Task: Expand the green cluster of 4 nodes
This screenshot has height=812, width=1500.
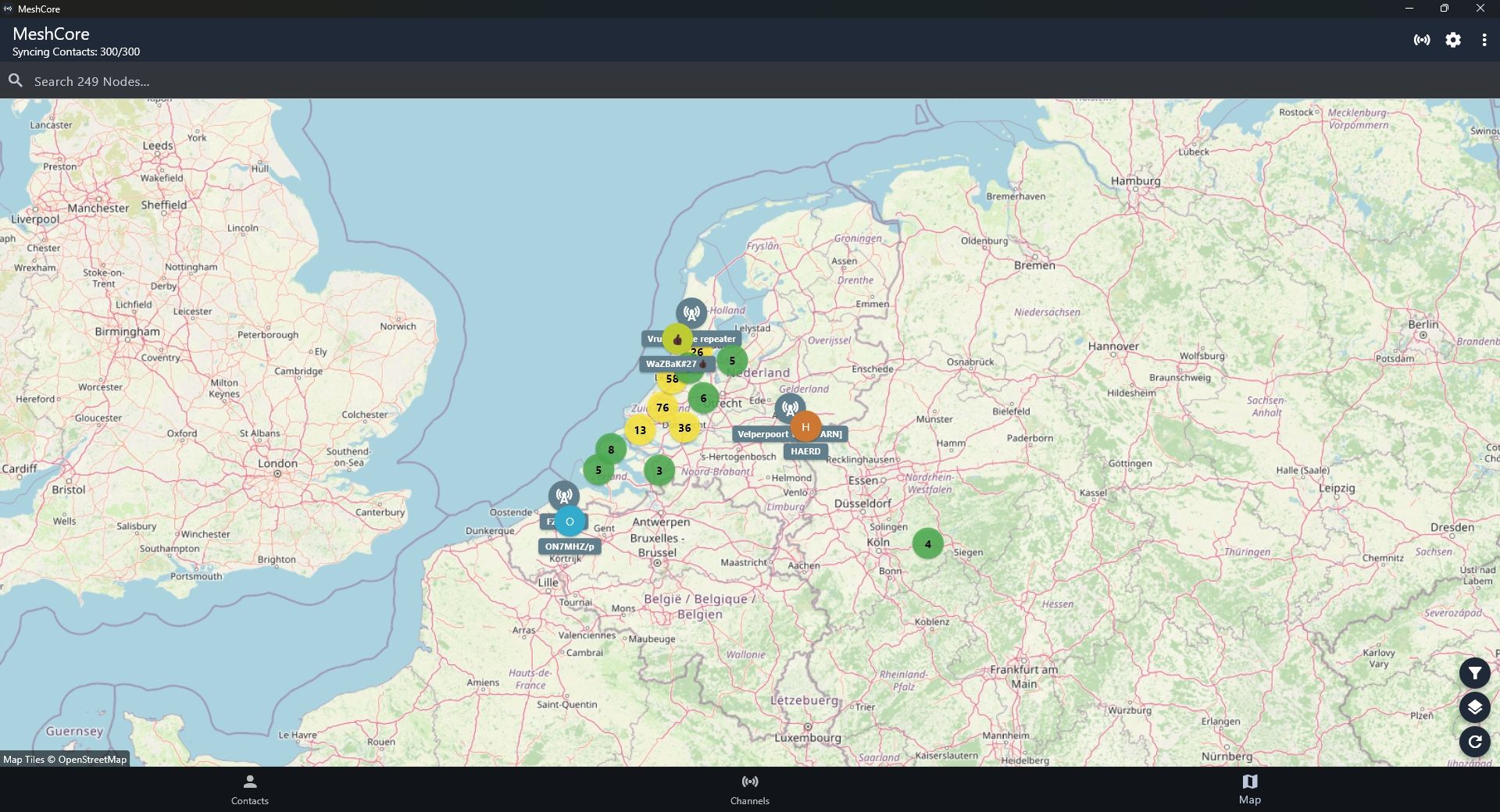Action: [927, 544]
